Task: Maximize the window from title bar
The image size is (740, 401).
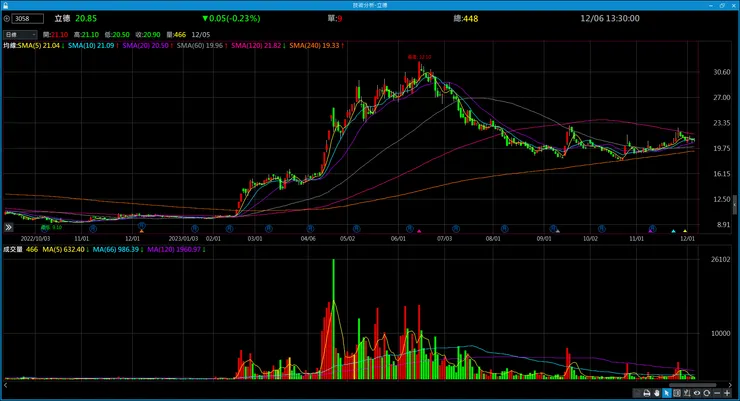Action: pyautogui.click(x=722, y=5)
